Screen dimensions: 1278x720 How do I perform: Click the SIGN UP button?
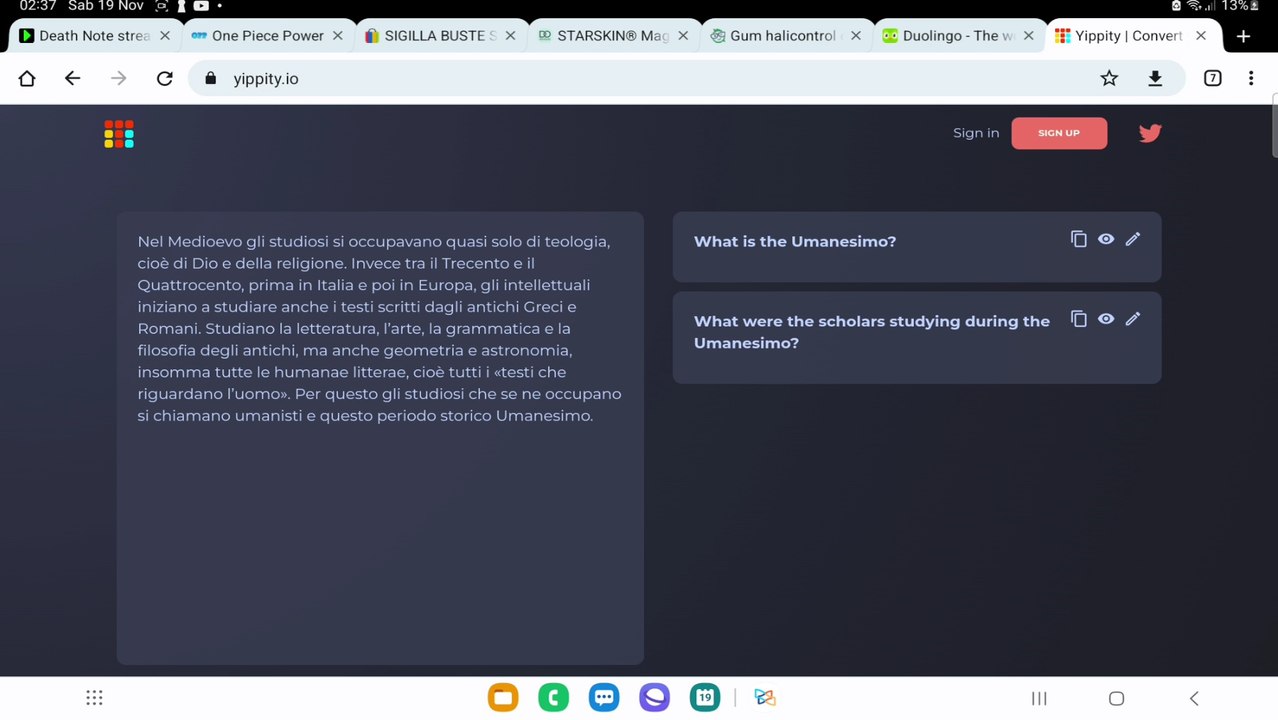pyautogui.click(x=1059, y=133)
